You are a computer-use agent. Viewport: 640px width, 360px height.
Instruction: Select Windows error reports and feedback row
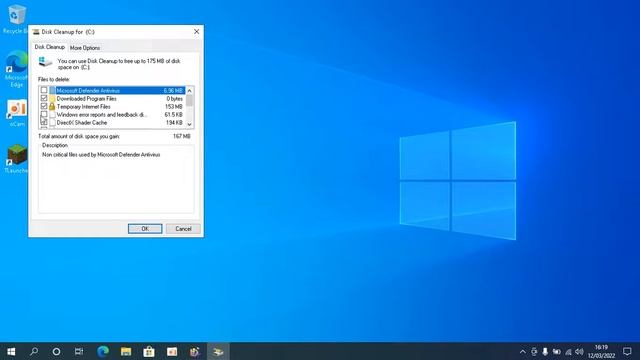[113, 114]
